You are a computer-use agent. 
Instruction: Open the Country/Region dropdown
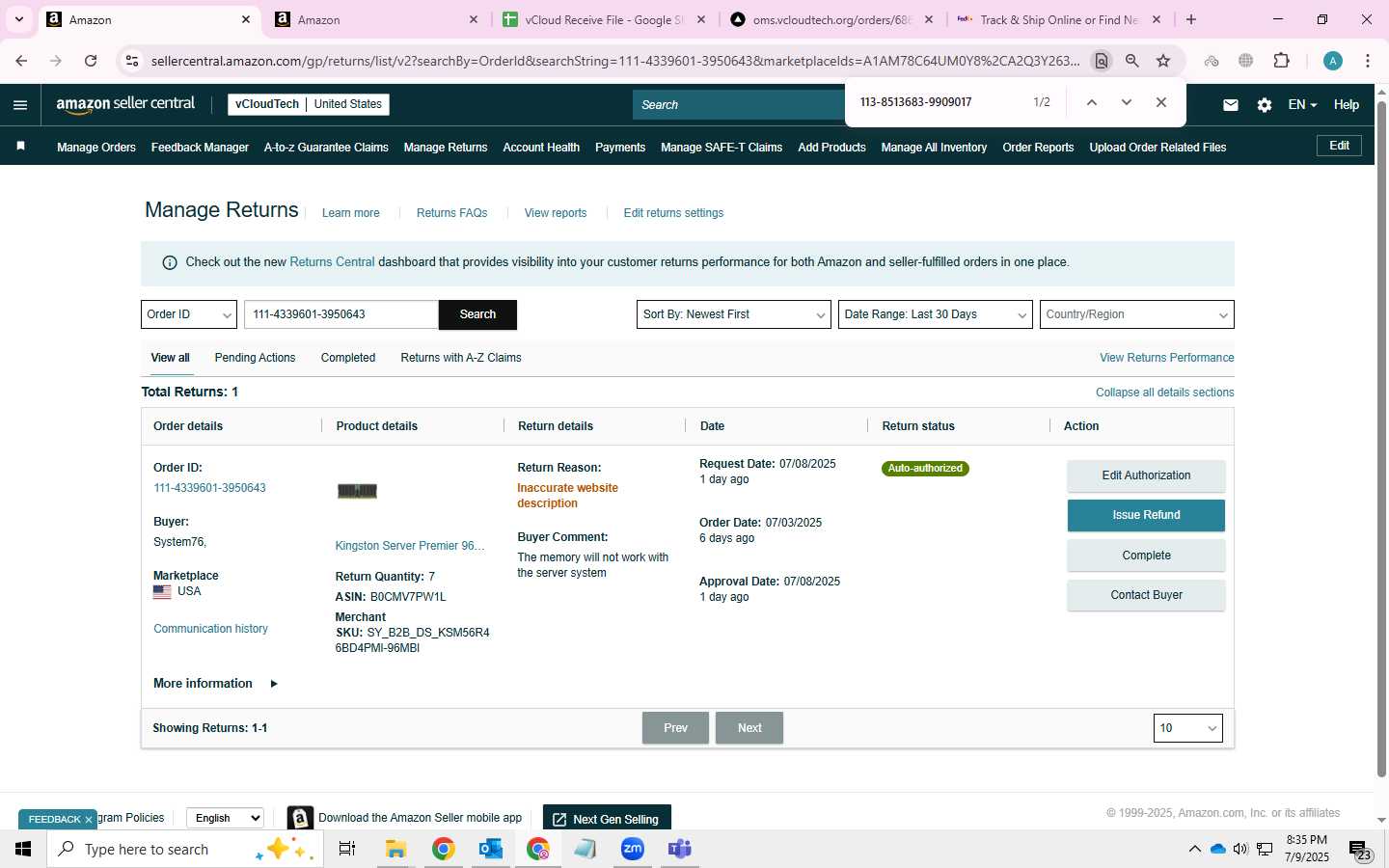tap(1136, 314)
